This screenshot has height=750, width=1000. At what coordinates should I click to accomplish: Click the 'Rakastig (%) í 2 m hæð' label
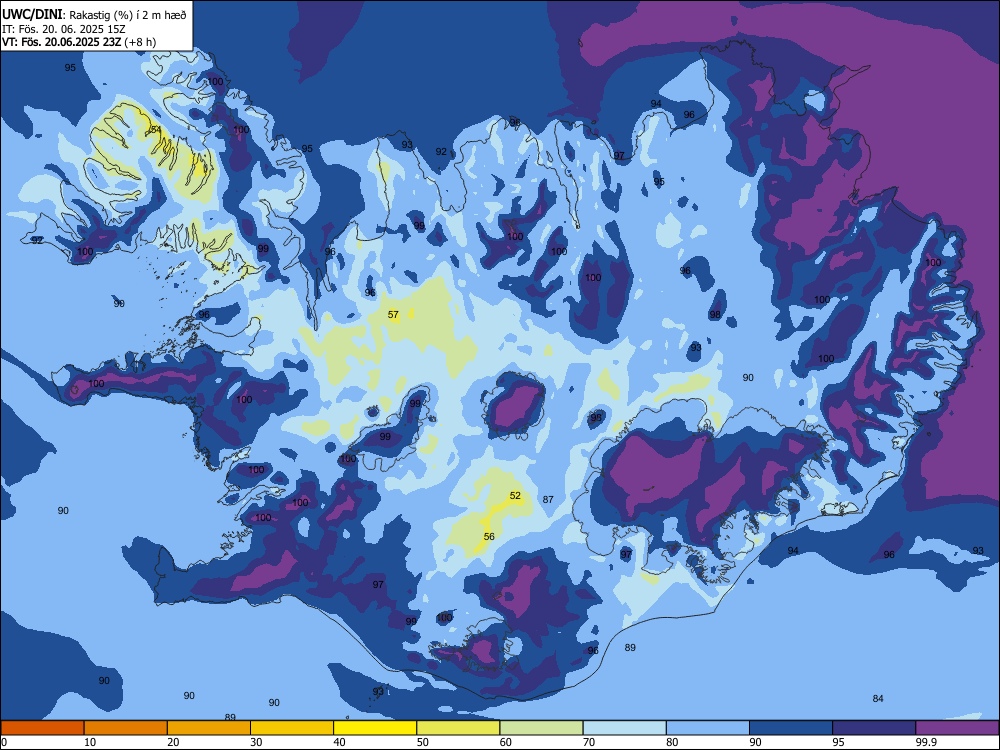coord(128,15)
